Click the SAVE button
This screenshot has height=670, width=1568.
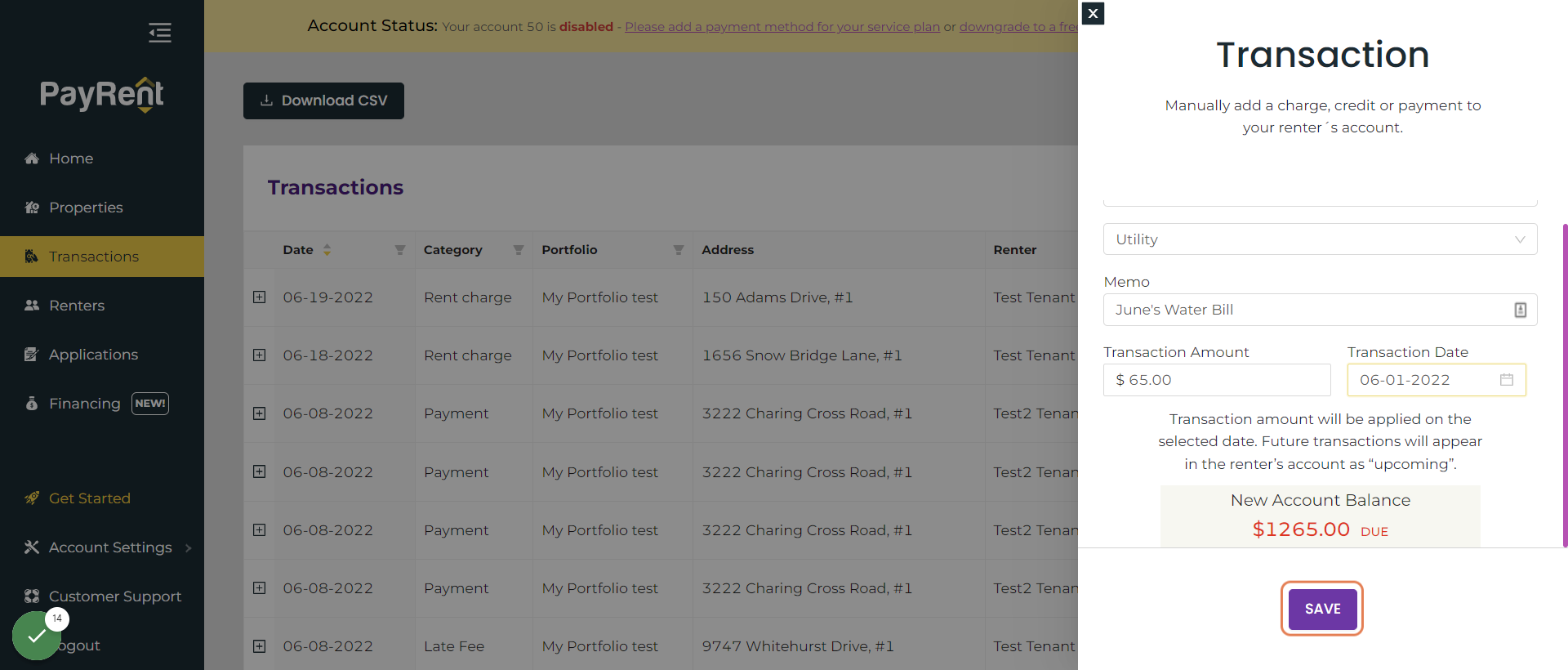tap(1322, 609)
